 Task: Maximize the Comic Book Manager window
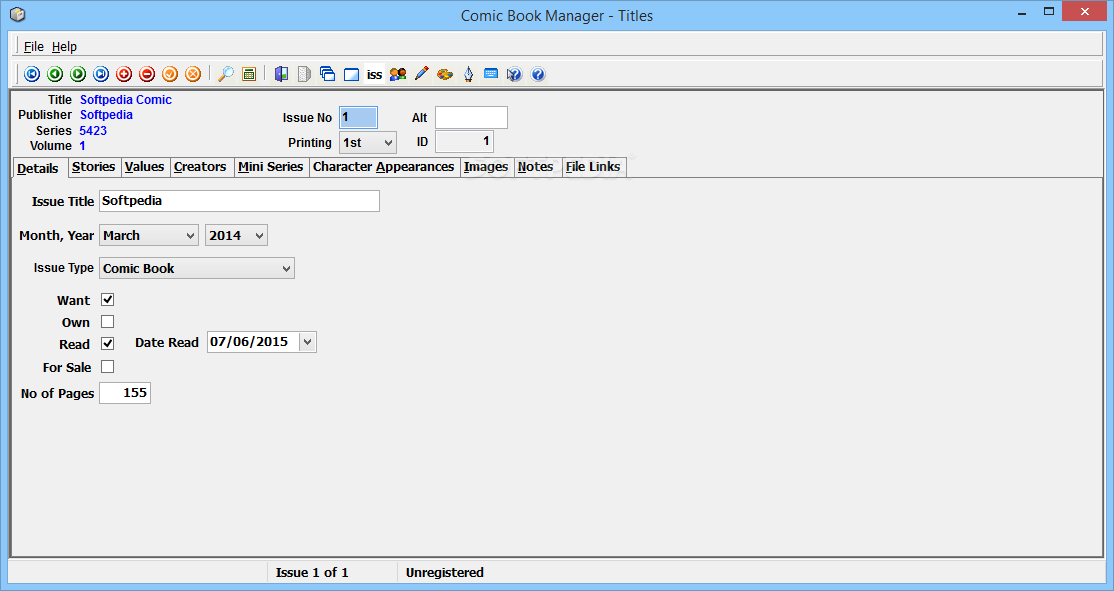coord(1049,11)
